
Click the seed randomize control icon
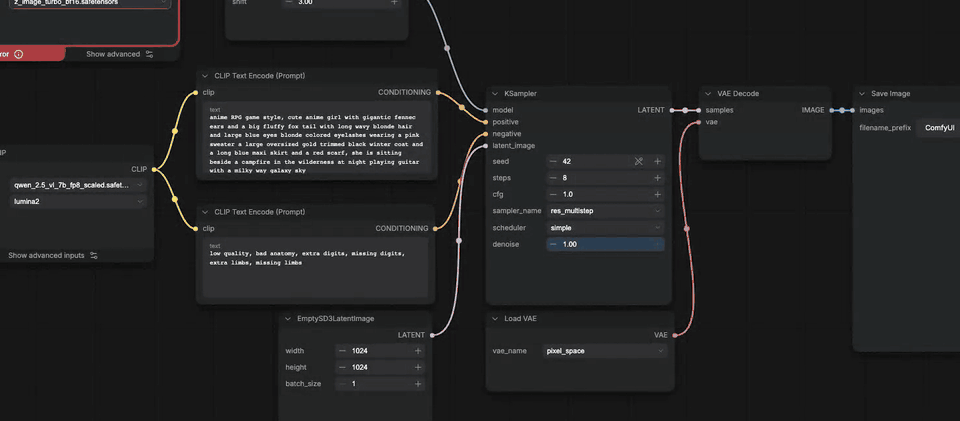[x=639, y=162]
